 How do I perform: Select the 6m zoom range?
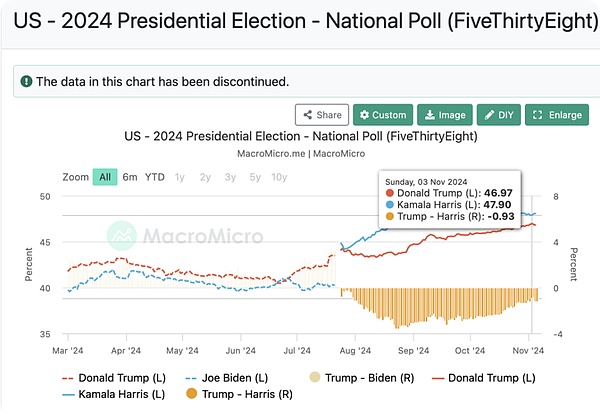130,177
